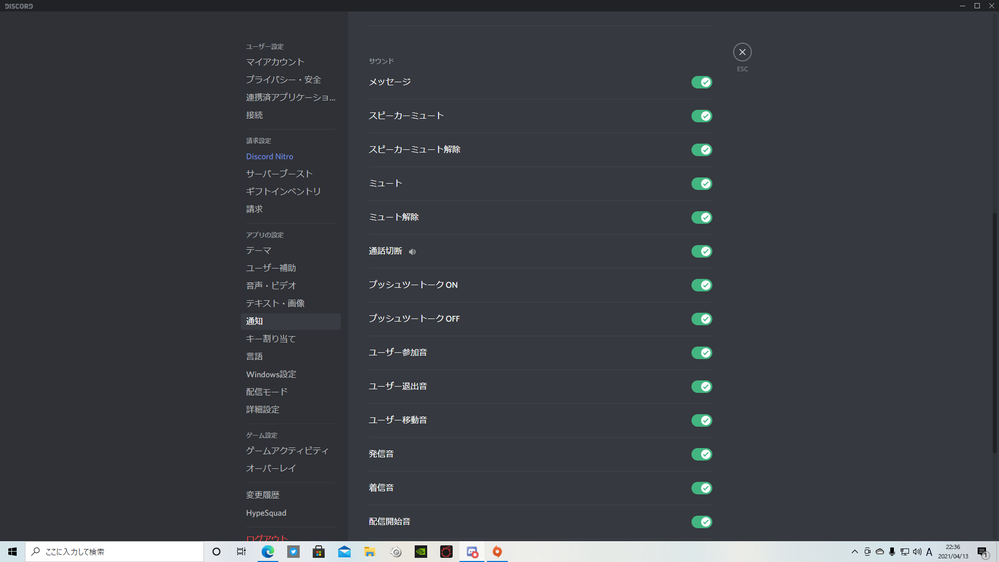Open the volume tray icon
The height and width of the screenshot is (562, 999).
(x=917, y=552)
